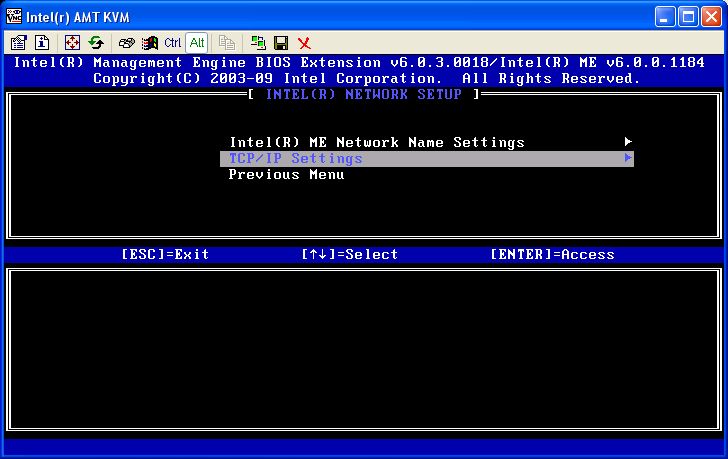Click the properties icon in the toolbar
The image size is (728, 459).
(19, 43)
